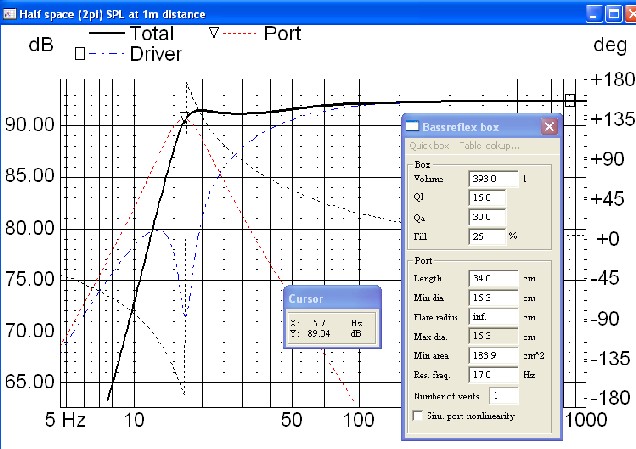Click the greyed Max dia. field
The height and width of the screenshot is (449, 636).
click(x=493, y=336)
